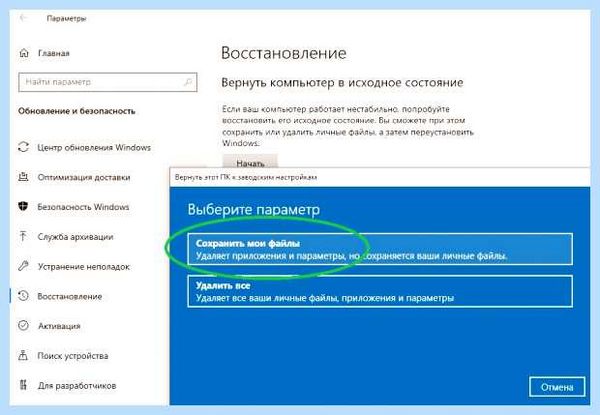
Task: Select the Восстановление history icon
Action: pyautogui.click(x=23, y=296)
